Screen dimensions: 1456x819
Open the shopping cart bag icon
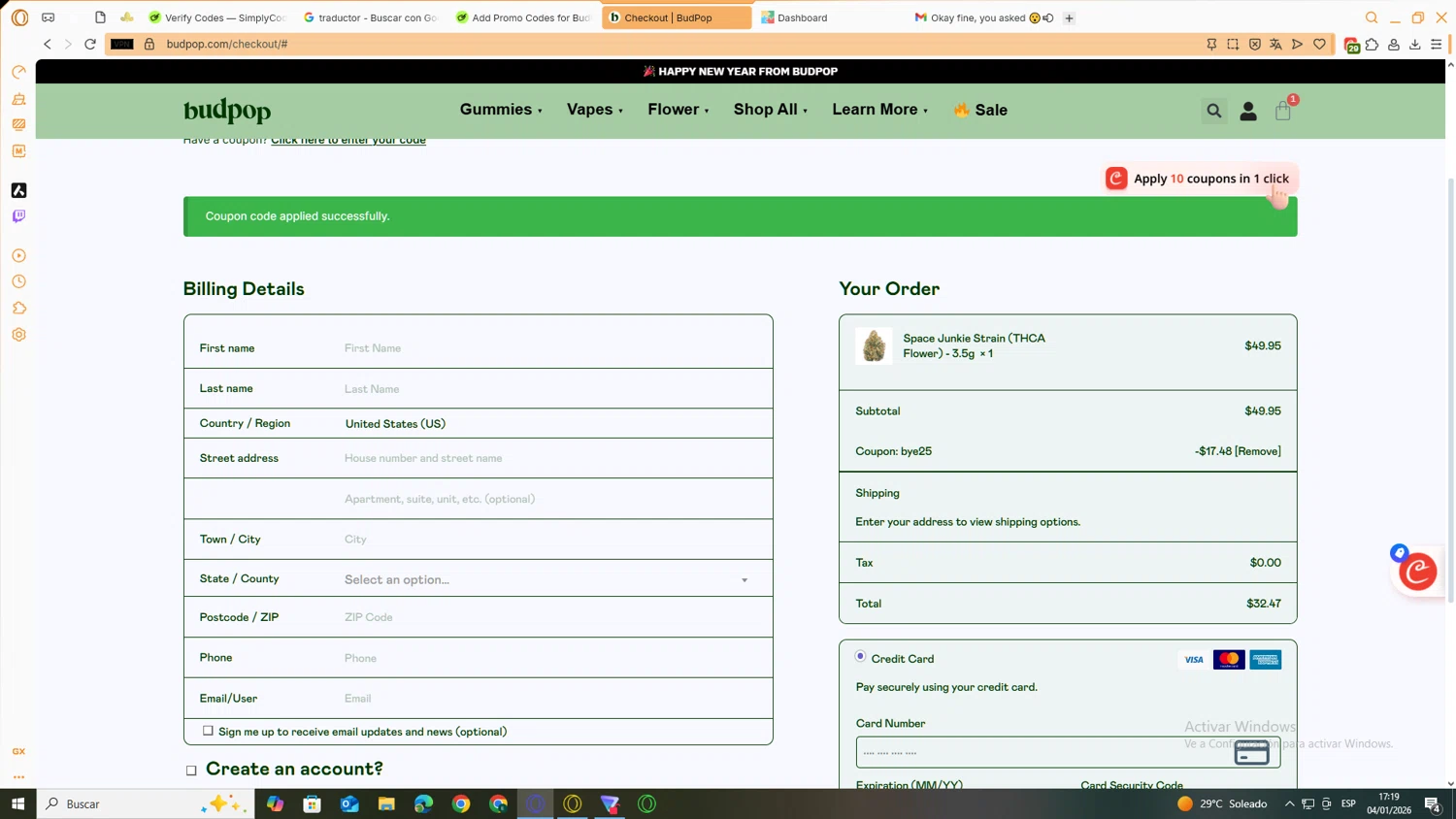click(x=1283, y=111)
